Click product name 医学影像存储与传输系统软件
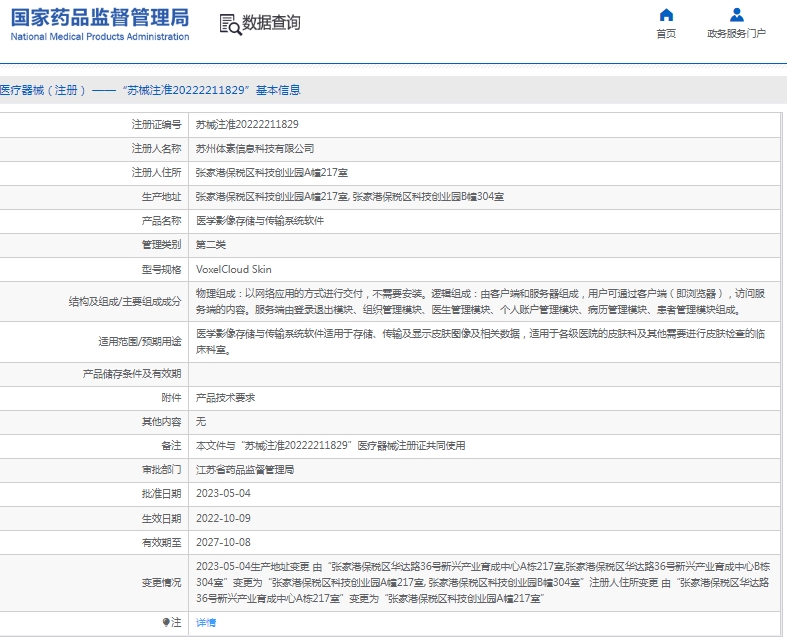Image resolution: width=787 pixels, height=641 pixels. pos(260,221)
